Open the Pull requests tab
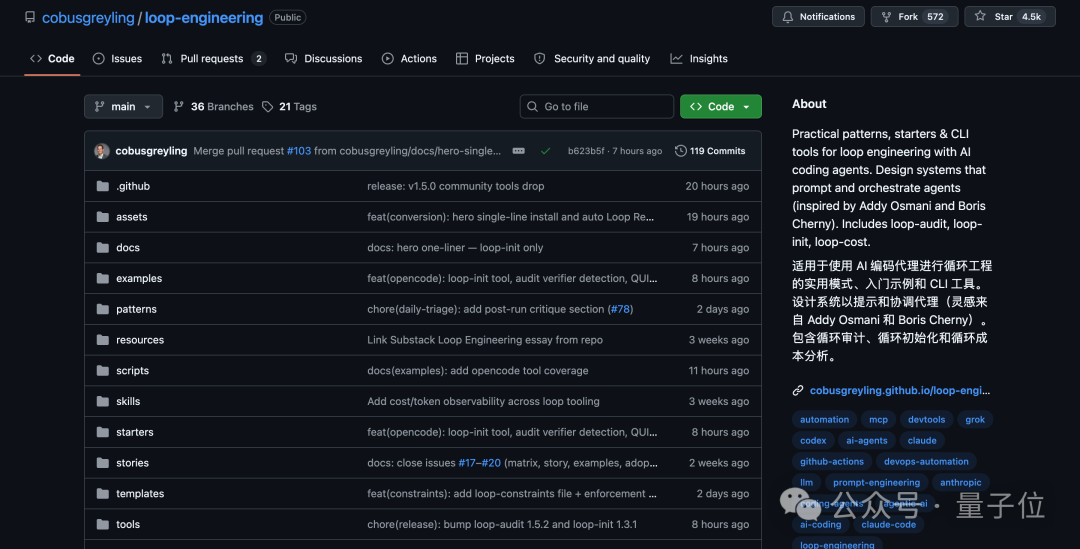 (x=213, y=59)
